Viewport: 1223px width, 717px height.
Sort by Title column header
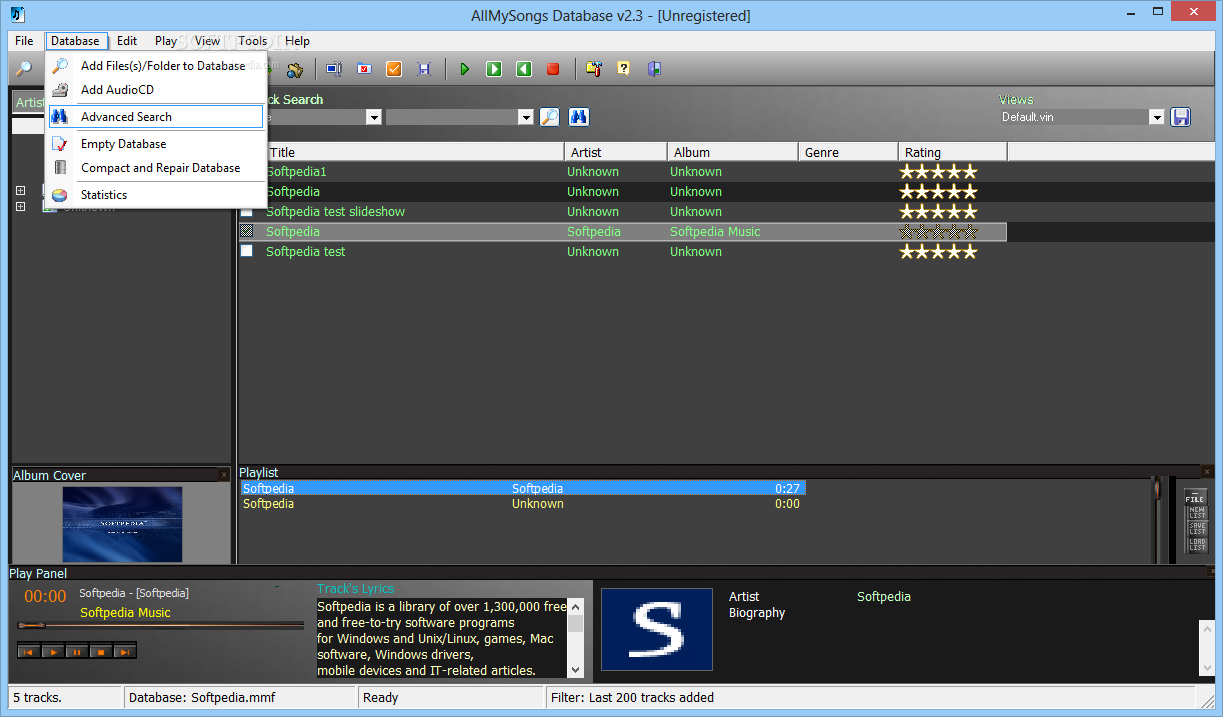point(415,152)
